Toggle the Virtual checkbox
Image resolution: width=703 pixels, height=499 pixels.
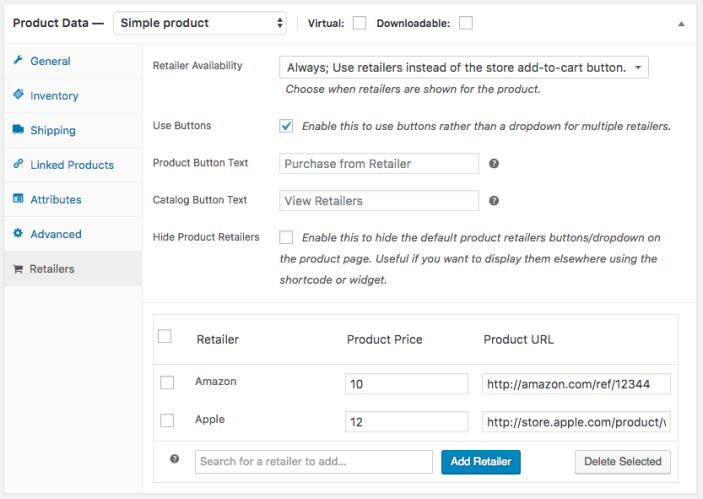(360, 23)
